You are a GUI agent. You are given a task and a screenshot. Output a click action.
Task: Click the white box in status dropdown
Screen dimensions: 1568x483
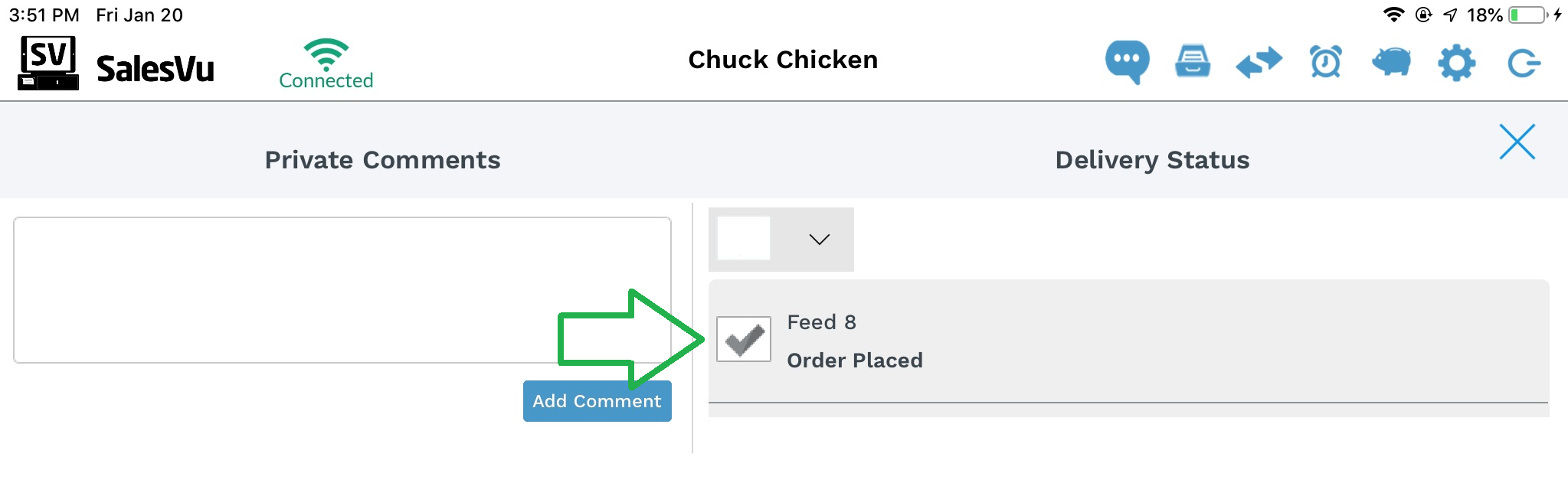pyautogui.click(x=743, y=238)
